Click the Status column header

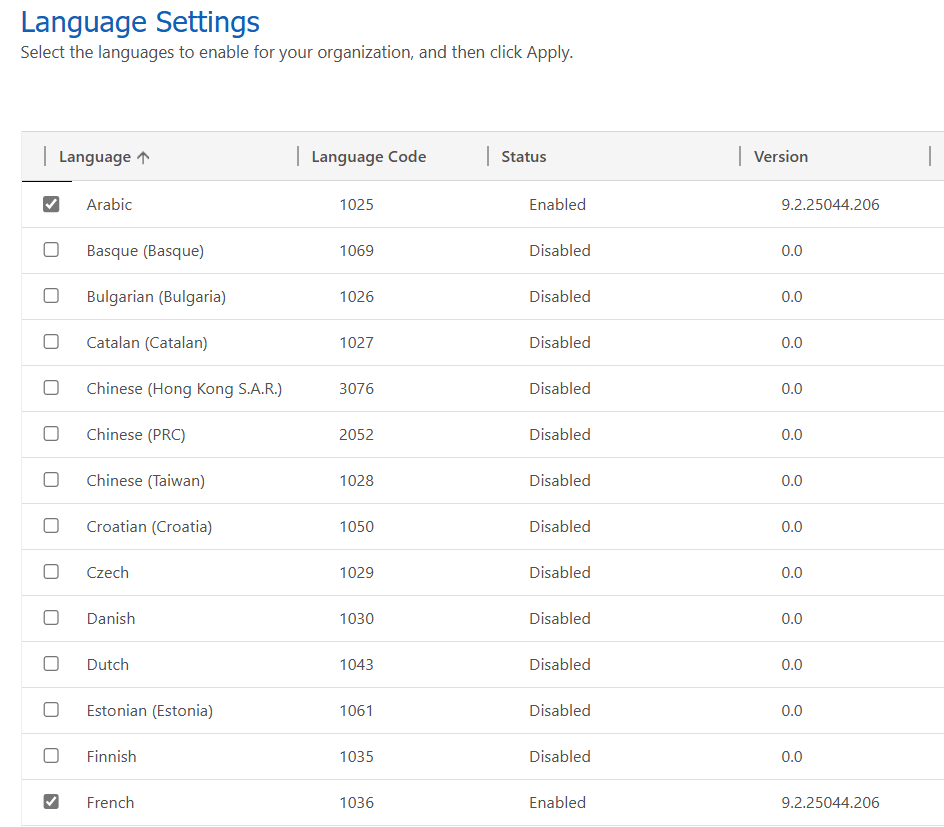coord(523,156)
